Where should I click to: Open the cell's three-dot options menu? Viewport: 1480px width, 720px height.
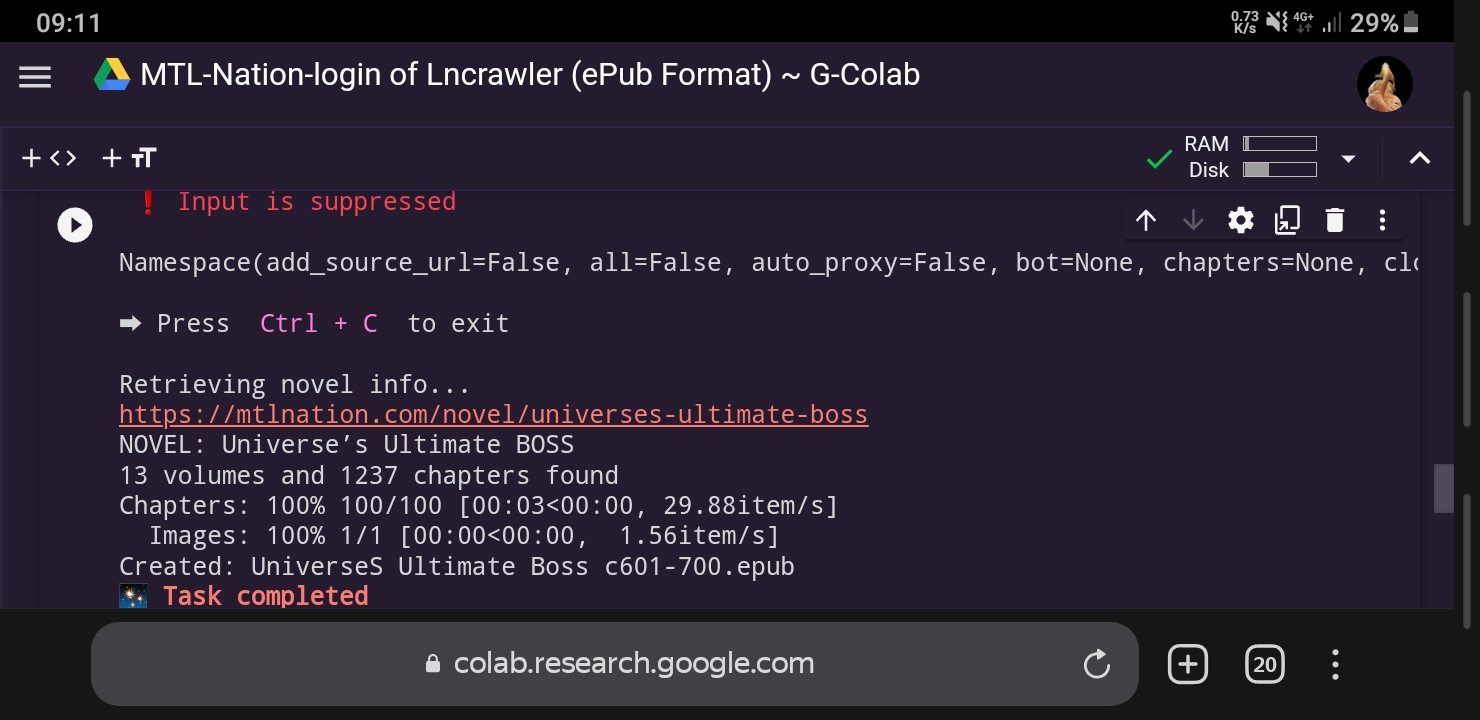pyautogui.click(x=1382, y=220)
